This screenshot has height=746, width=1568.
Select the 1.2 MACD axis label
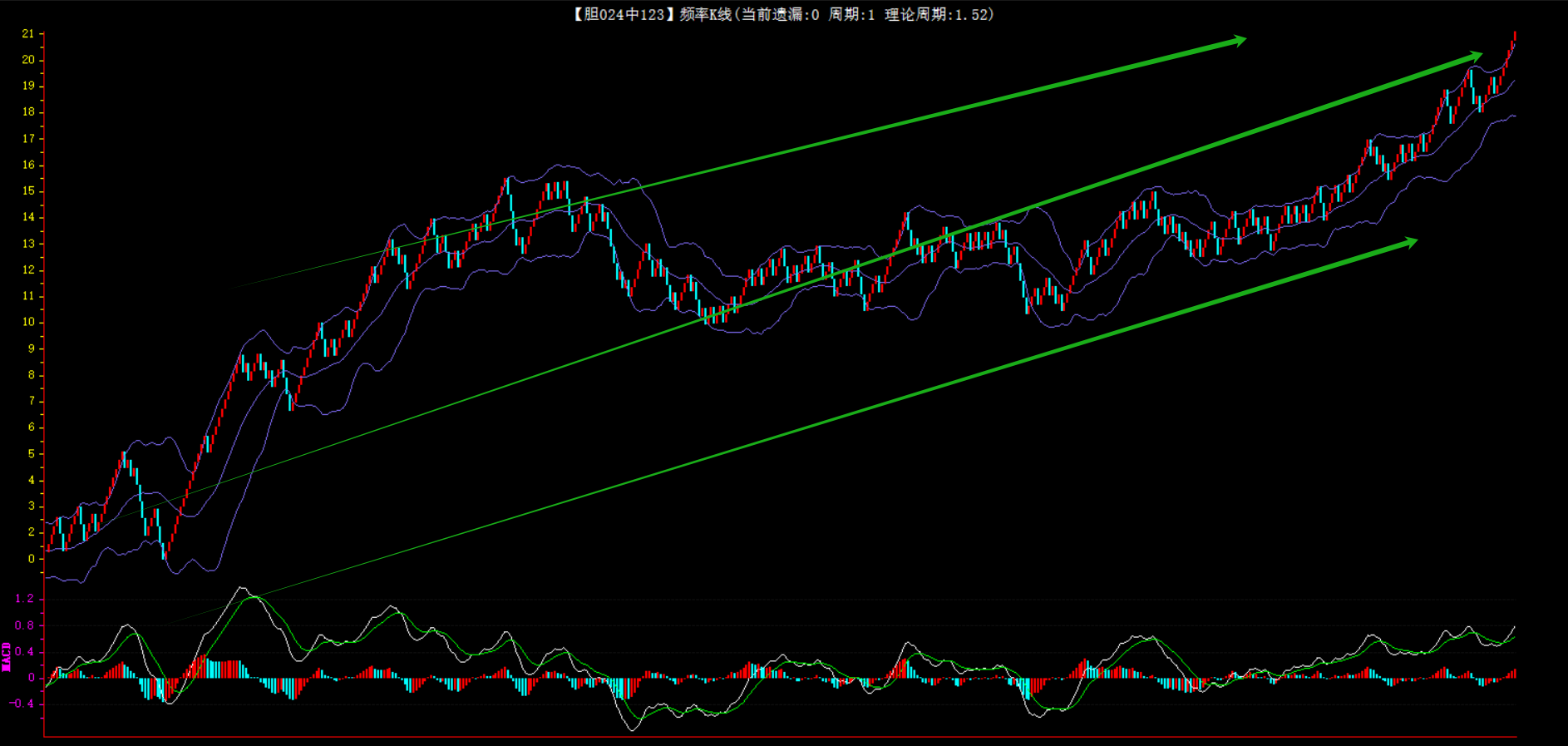pyautogui.click(x=24, y=599)
